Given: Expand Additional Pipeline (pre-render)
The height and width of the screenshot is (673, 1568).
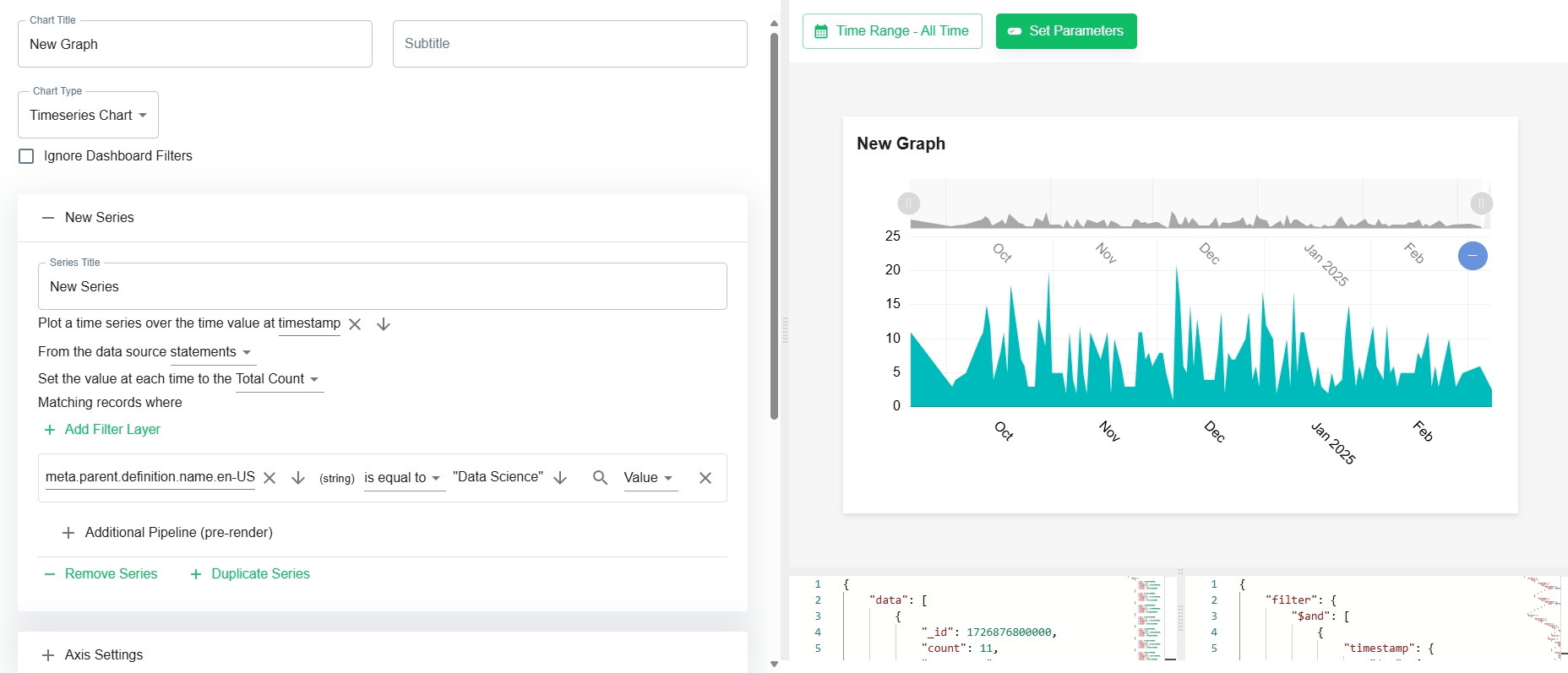Looking at the screenshot, I should (167, 533).
